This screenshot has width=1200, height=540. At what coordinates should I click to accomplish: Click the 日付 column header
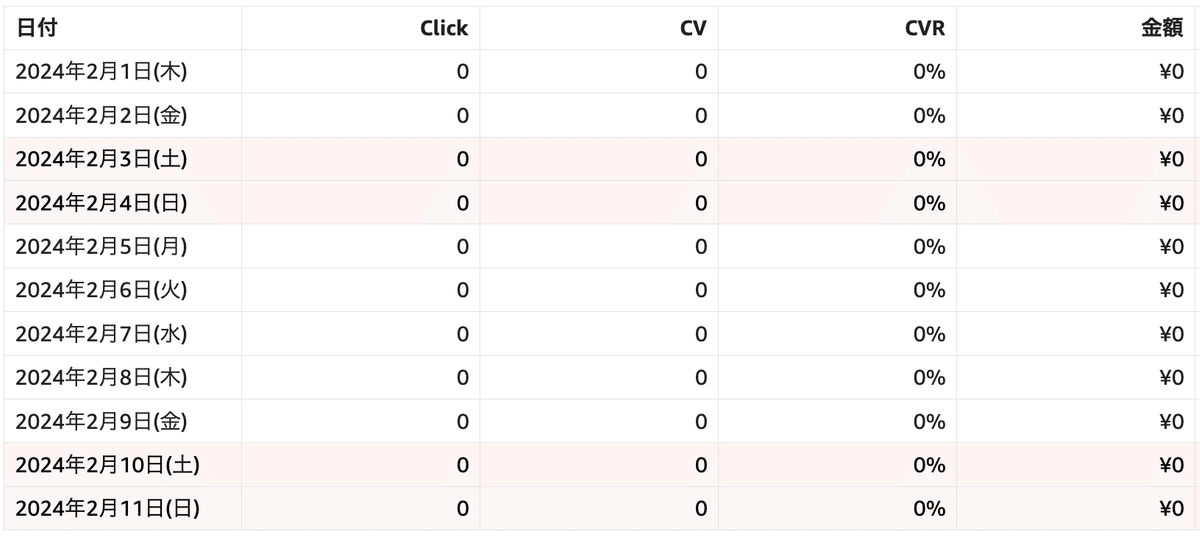pyautogui.click(x=36, y=28)
